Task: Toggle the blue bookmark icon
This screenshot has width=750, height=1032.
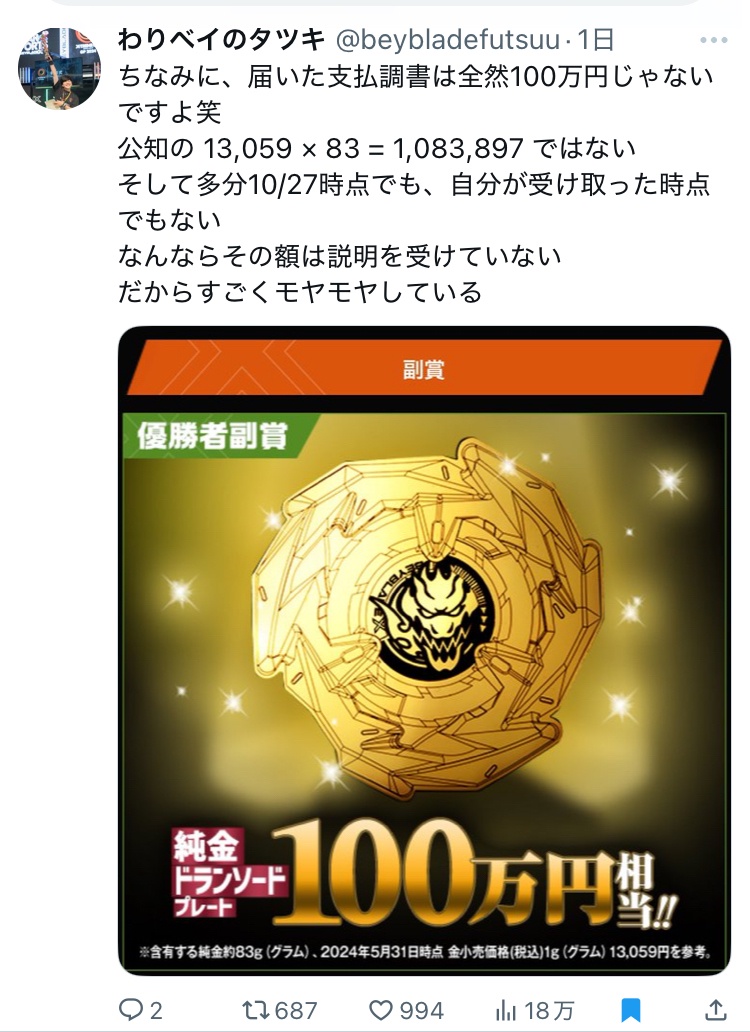Action: pyautogui.click(x=631, y=1010)
